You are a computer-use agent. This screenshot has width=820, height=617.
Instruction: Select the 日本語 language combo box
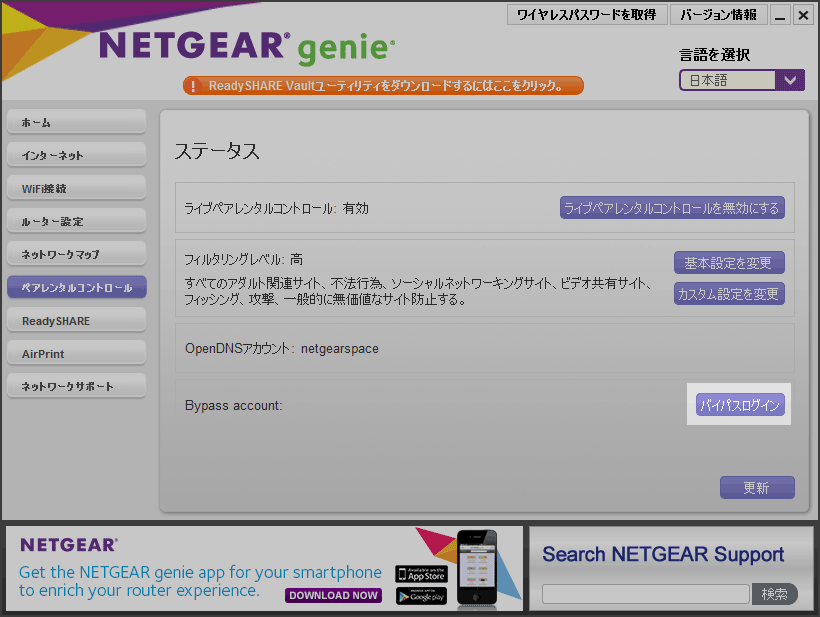(727, 81)
